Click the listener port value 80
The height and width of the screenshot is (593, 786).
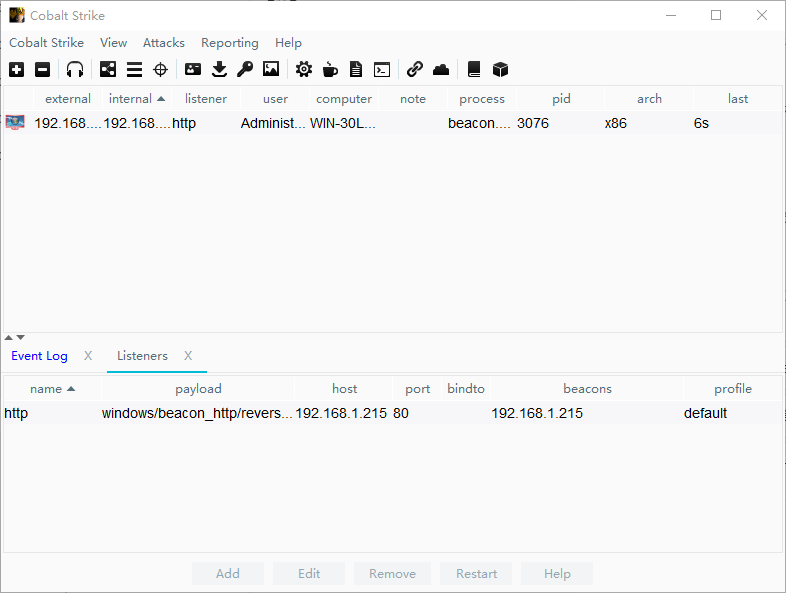click(401, 413)
